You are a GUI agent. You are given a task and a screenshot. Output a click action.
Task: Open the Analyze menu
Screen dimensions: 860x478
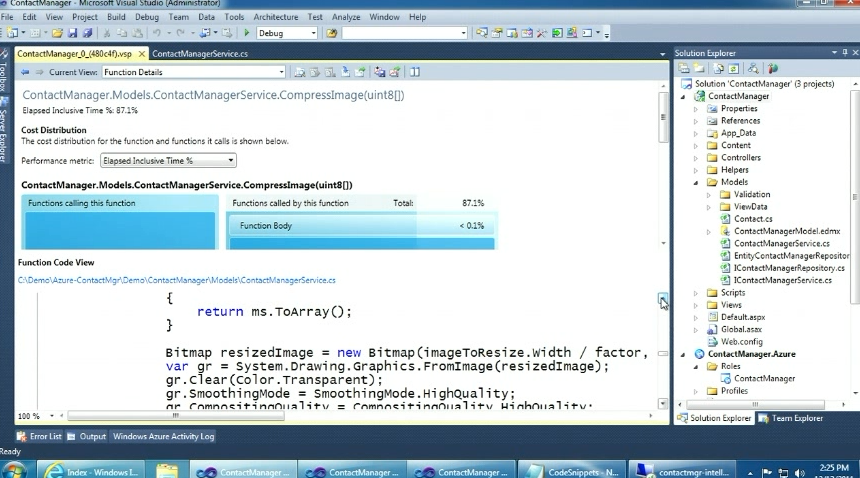click(346, 17)
